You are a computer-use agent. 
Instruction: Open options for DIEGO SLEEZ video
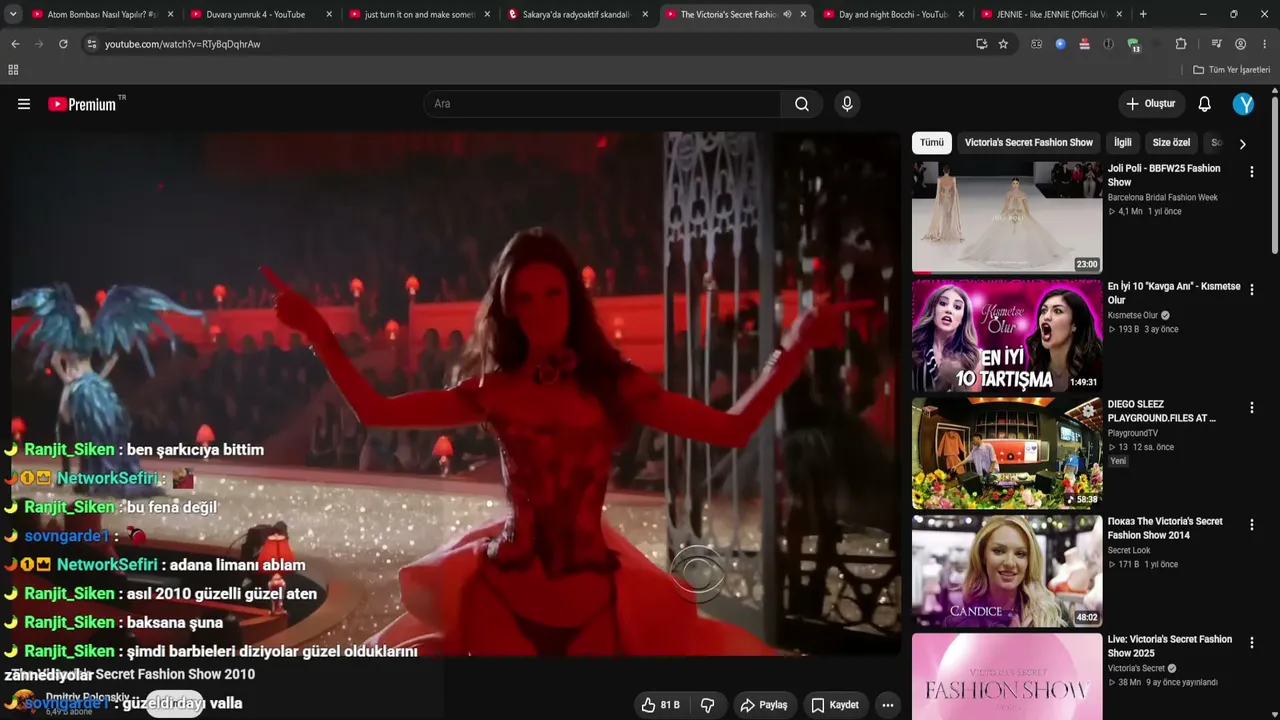(x=1251, y=408)
